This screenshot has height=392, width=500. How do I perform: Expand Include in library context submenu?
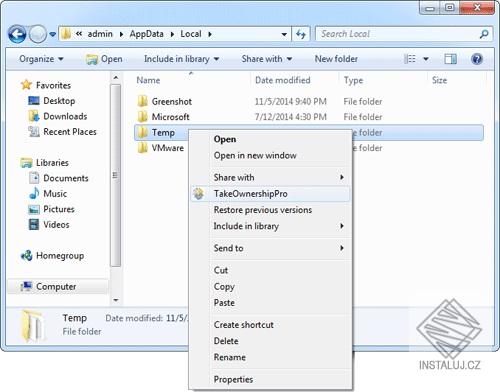271,226
